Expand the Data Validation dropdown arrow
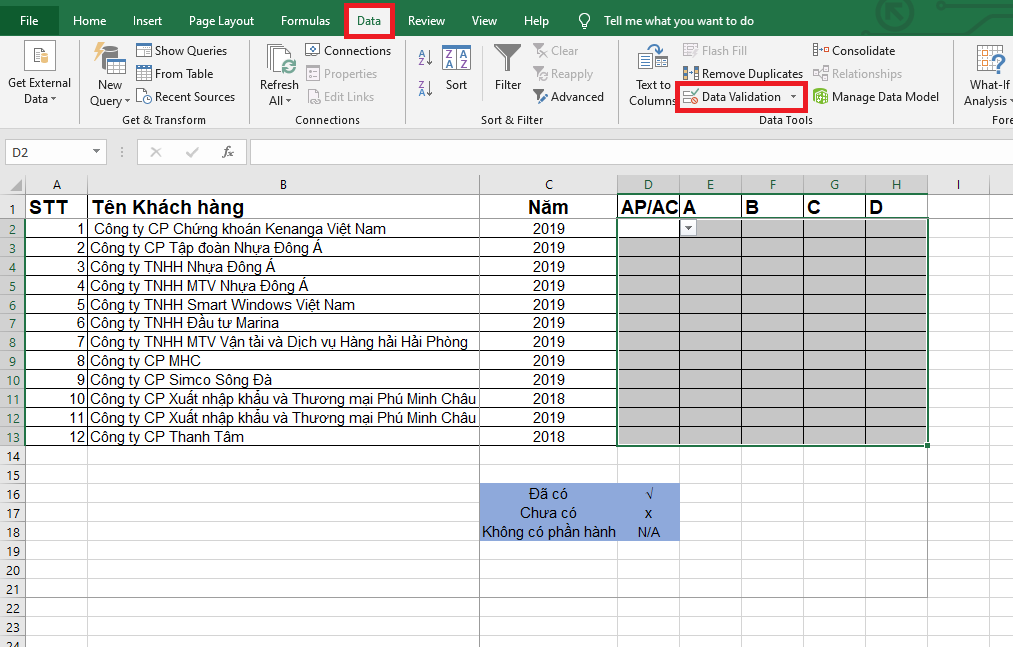 [794, 97]
